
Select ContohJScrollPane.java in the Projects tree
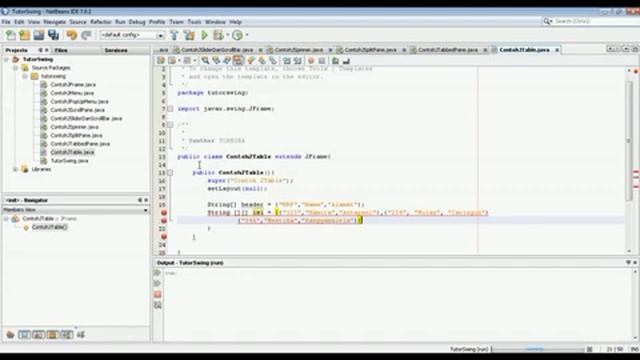click(78, 110)
